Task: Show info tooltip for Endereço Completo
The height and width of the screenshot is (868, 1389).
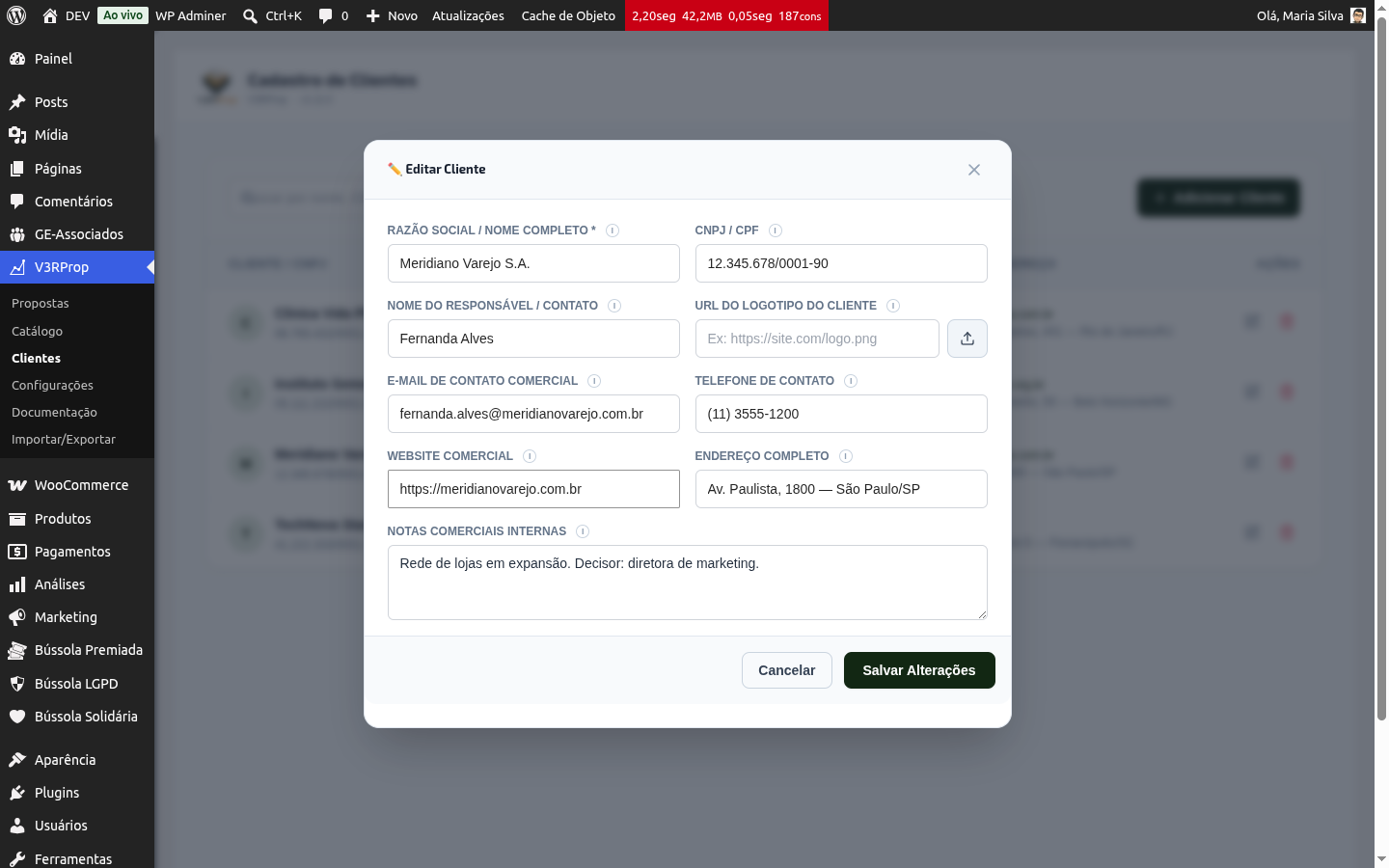Action: (846, 456)
